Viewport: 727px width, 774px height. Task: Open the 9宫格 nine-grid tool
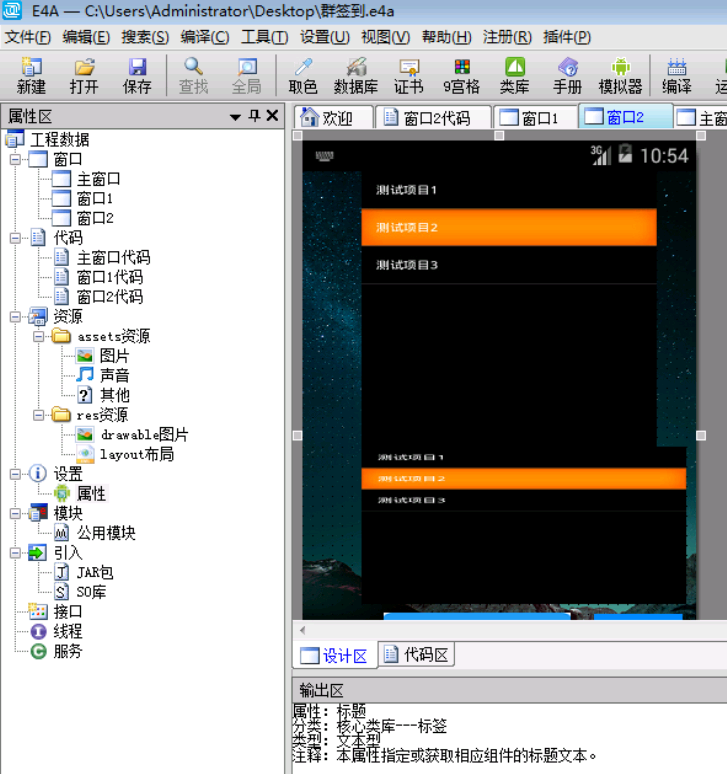461,75
